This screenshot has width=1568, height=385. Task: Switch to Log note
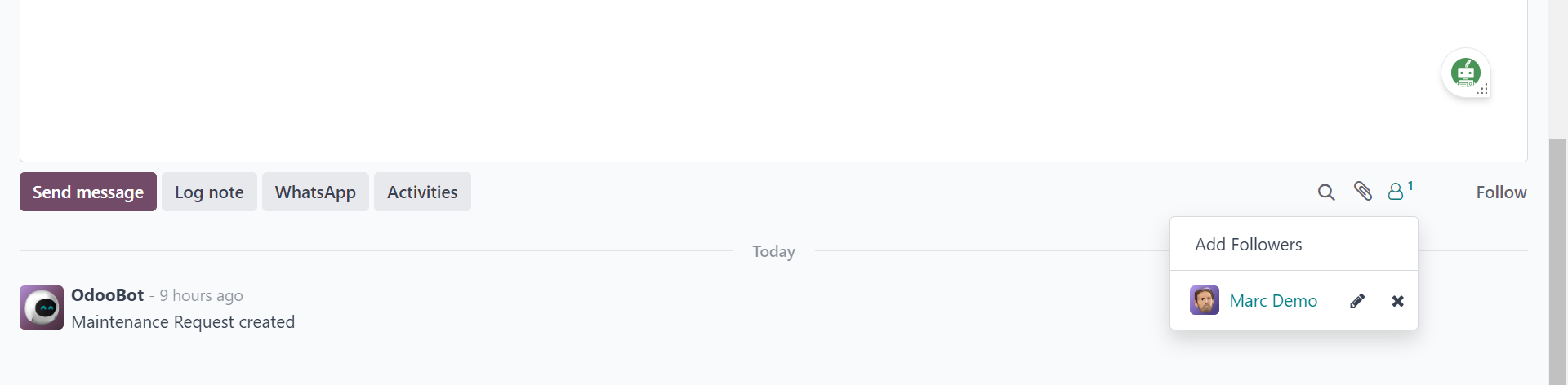[x=209, y=192]
